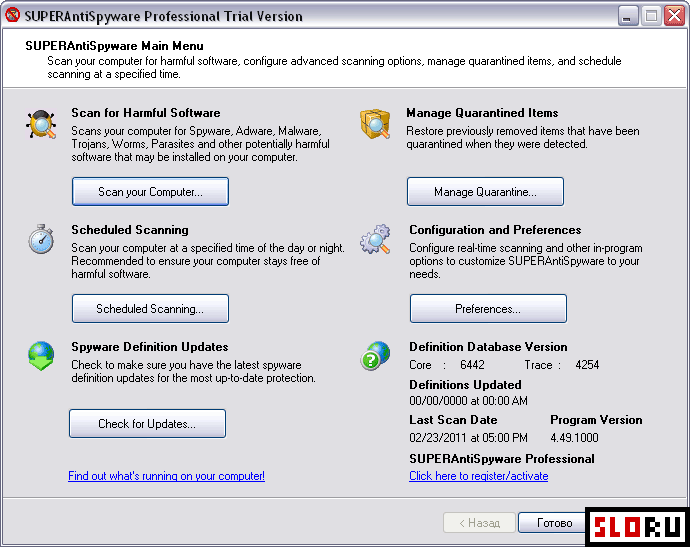This screenshot has height=547, width=690.
Task: Click the Spyware Definition Updates heading
Action: coord(150,347)
